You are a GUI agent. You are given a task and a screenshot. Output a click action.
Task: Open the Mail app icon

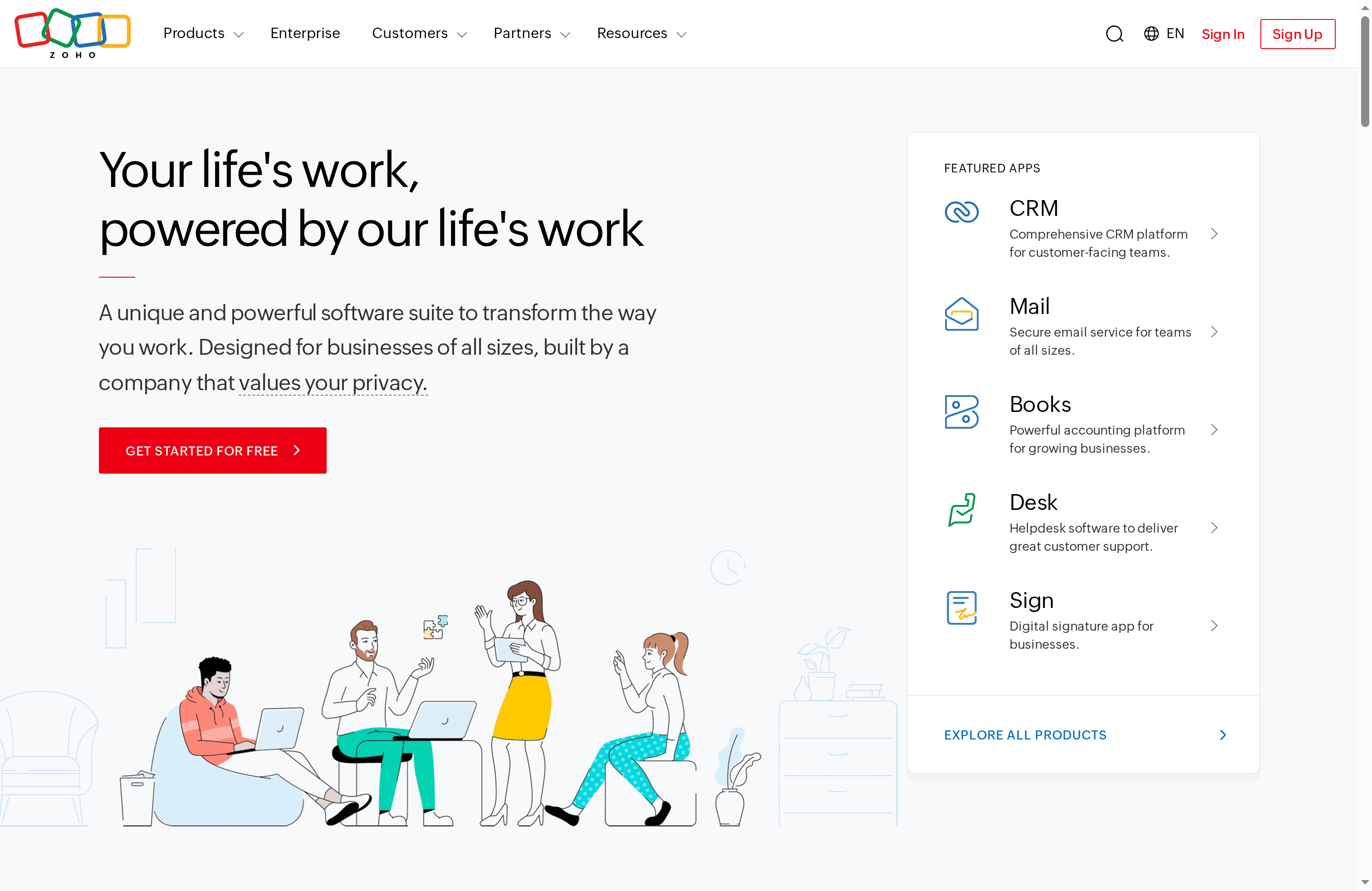coord(961,315)
